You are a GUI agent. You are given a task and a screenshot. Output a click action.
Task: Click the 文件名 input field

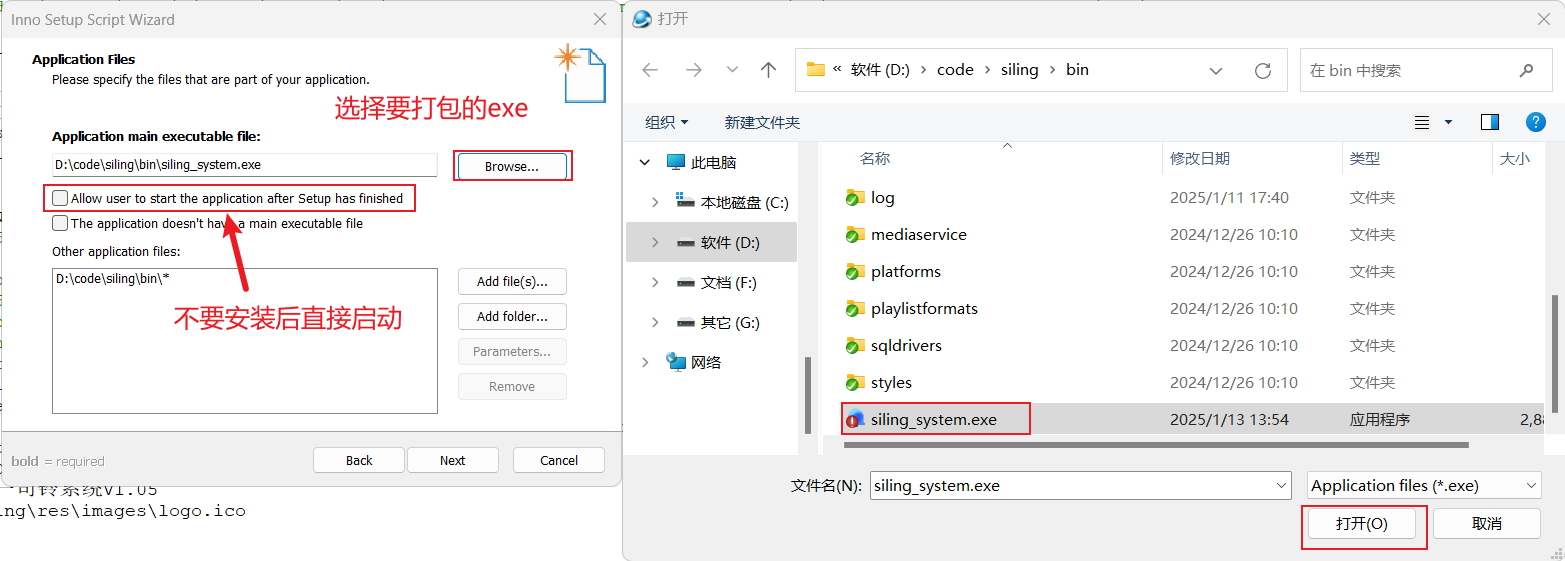(x=1080, y=485)
